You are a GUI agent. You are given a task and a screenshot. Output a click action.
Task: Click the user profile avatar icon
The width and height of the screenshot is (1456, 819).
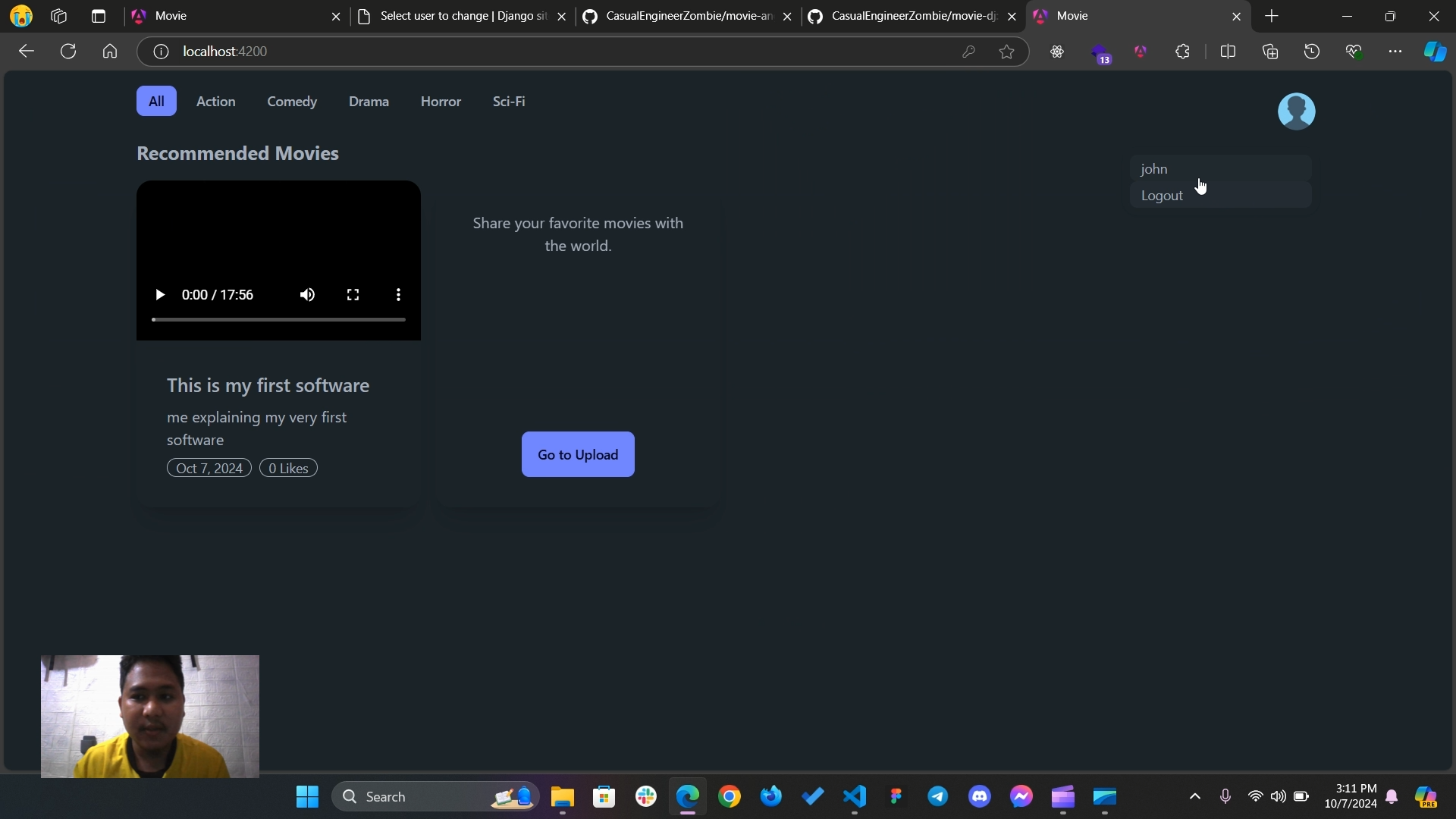[x=1295, y=111]
